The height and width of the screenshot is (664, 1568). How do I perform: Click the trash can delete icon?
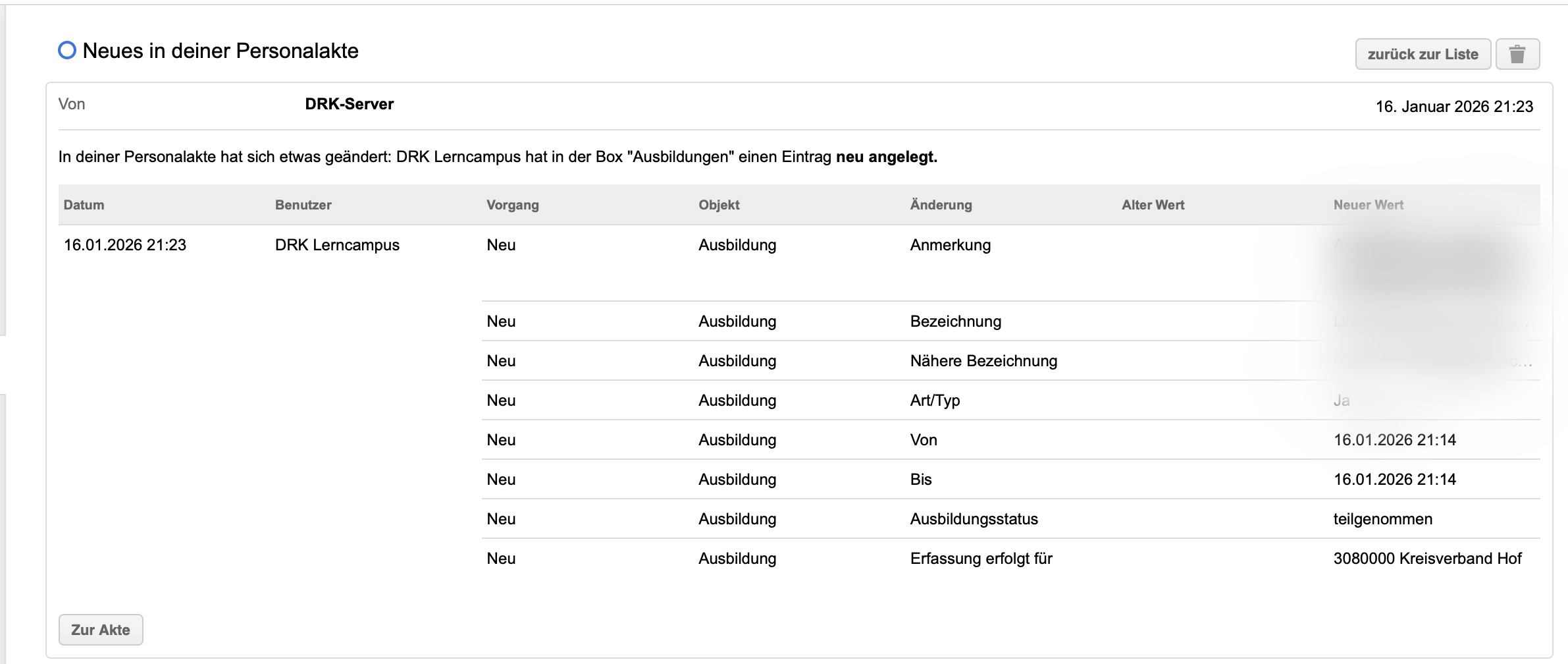1517,54
